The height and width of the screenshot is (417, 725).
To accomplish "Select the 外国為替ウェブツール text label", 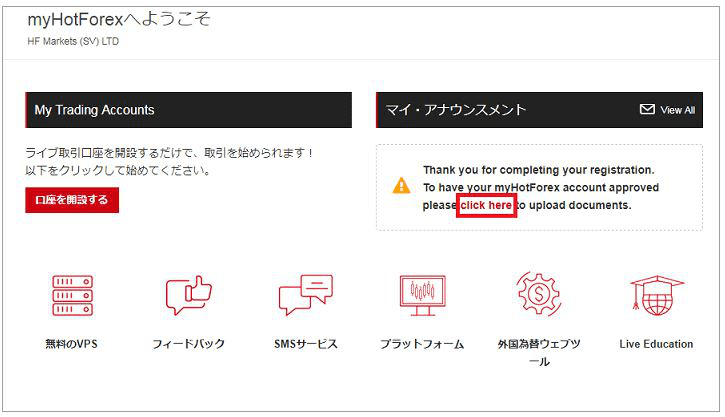I will pyautogui.click(x=539, y=352).
